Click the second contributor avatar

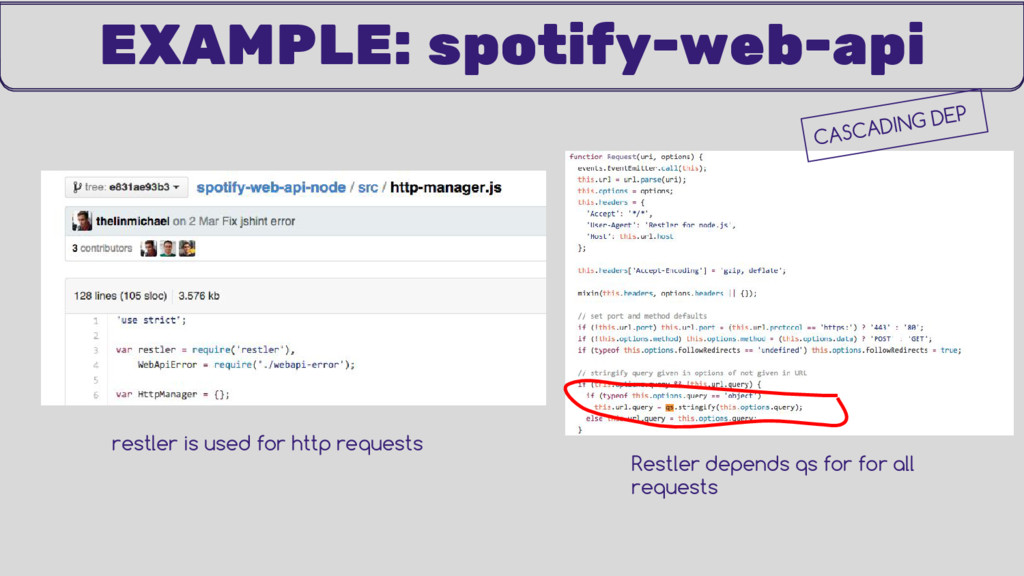coord(168,248)
